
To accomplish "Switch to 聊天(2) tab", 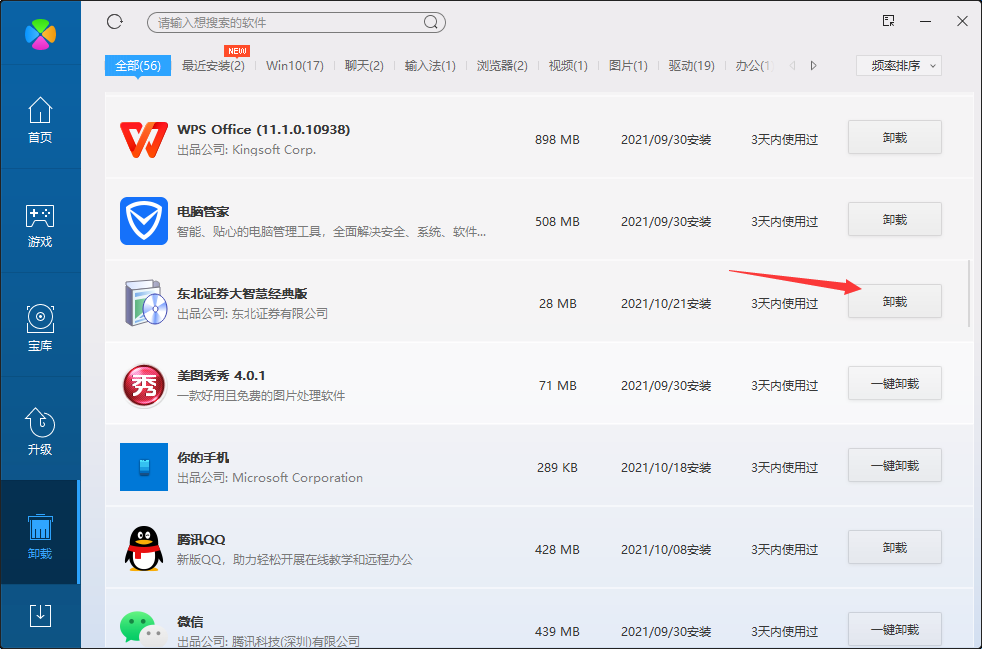I will 364,66.
